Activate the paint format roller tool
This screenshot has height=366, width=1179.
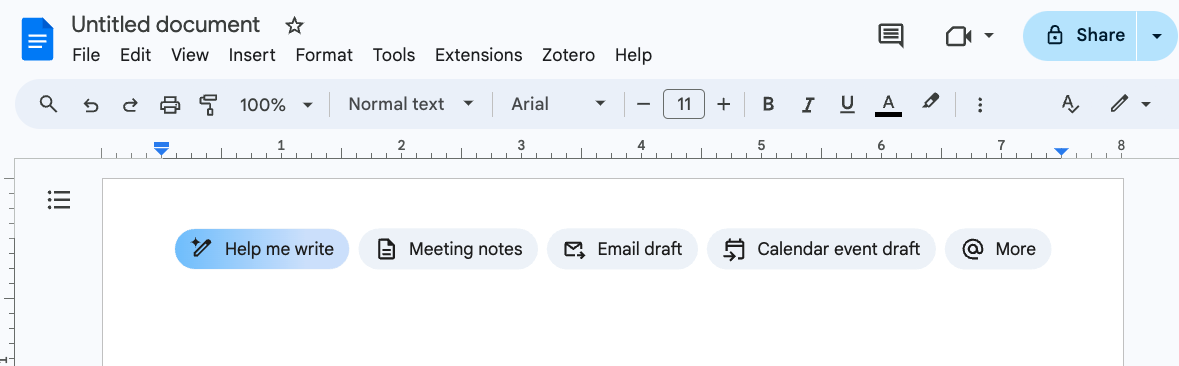208,105
